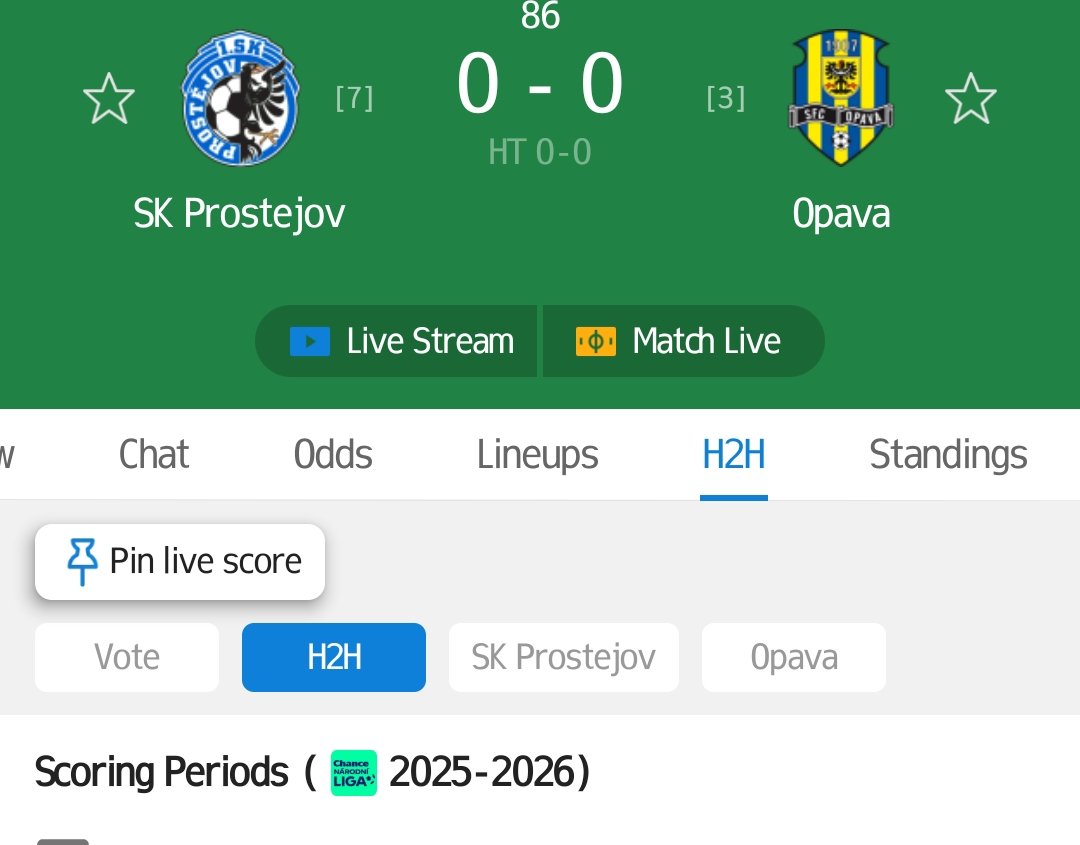Click the blue pin icon
Image resolution: width=1080 pixels, height=845 pixels.
[82, 561]
